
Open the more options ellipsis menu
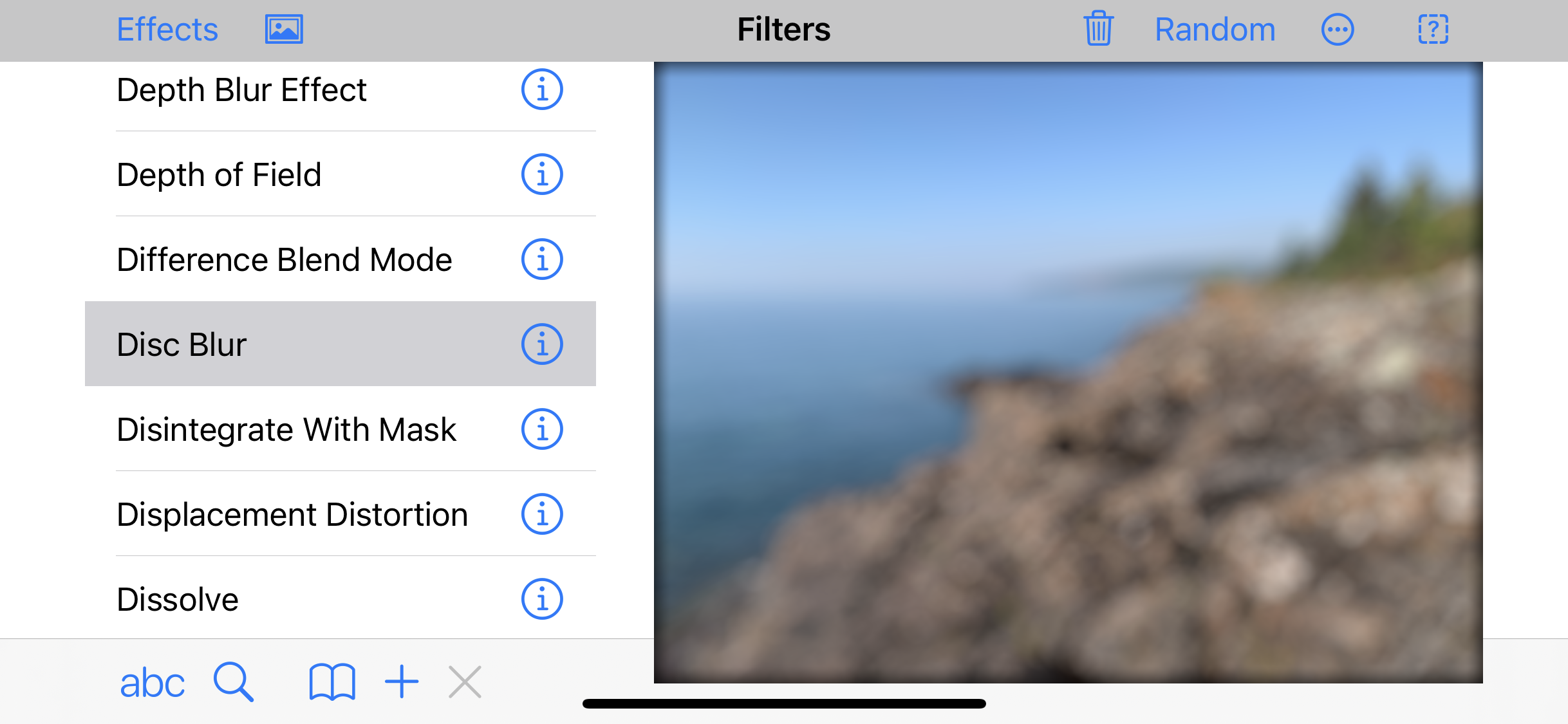(1338, 30)
